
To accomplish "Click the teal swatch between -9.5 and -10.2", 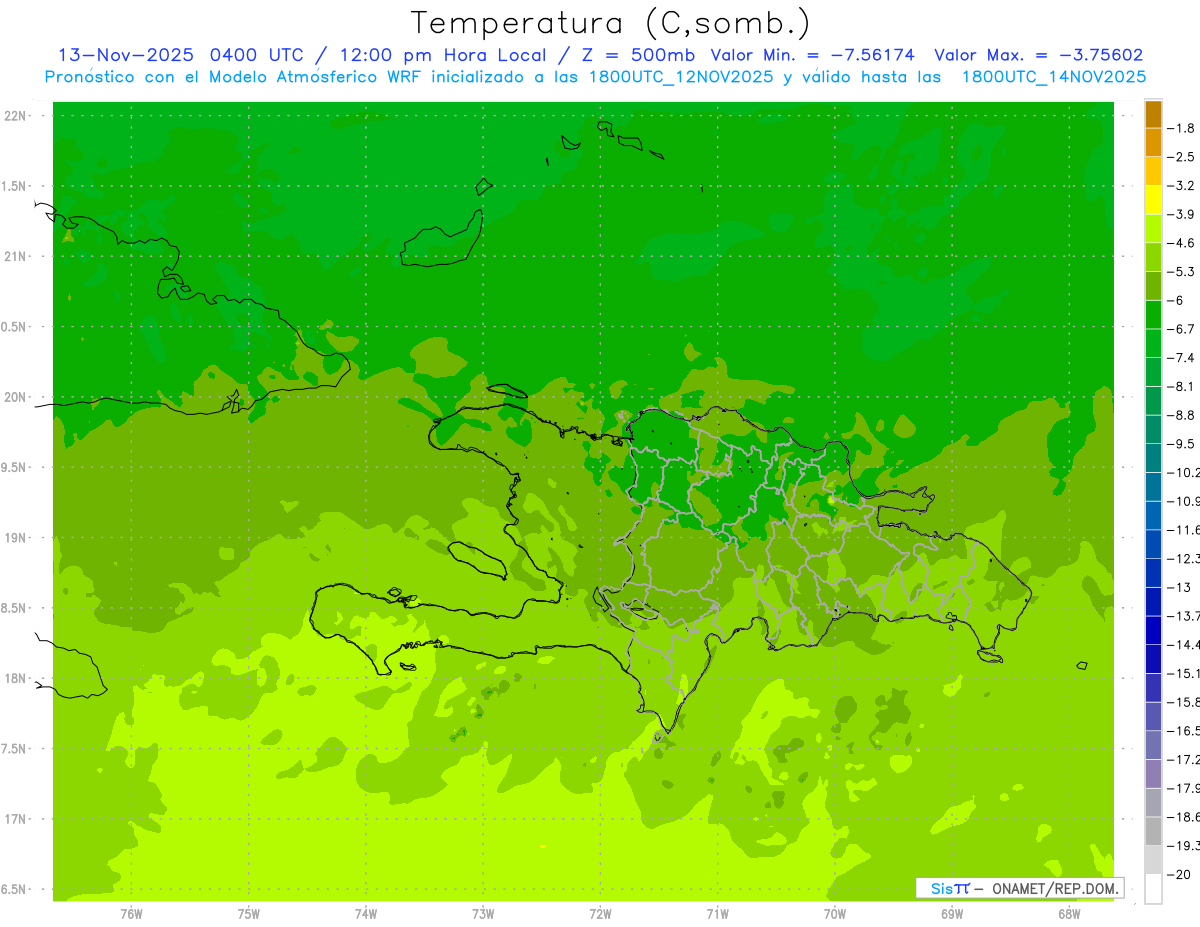I will (1153, 458).
